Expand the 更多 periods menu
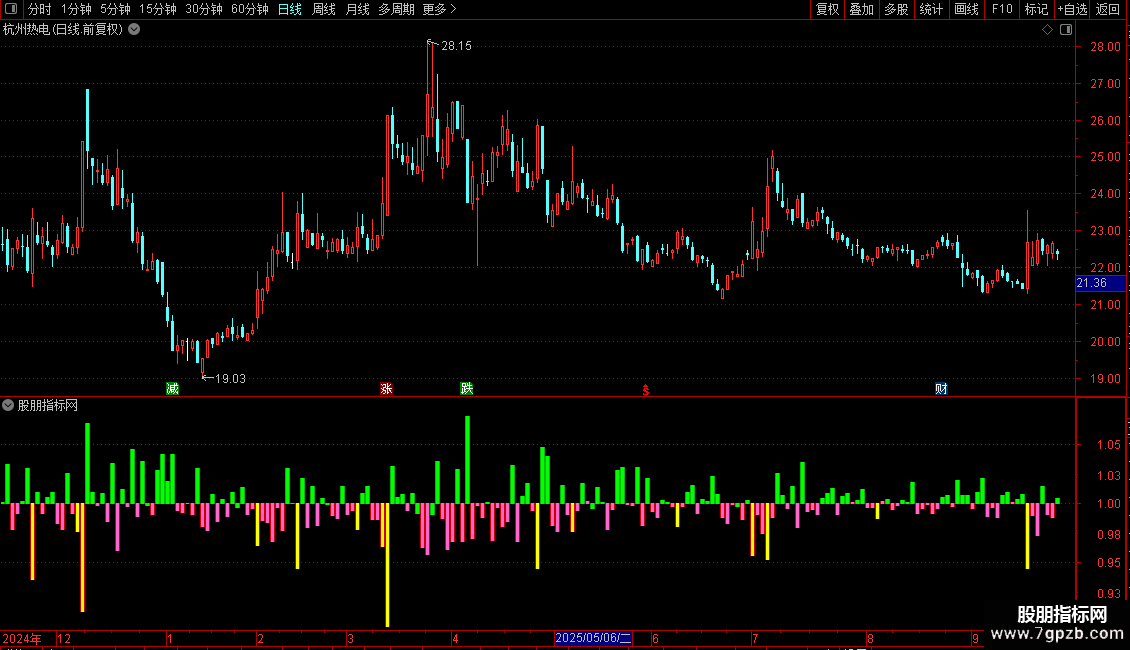1130x650 pixels. click(x=439, y=9)
